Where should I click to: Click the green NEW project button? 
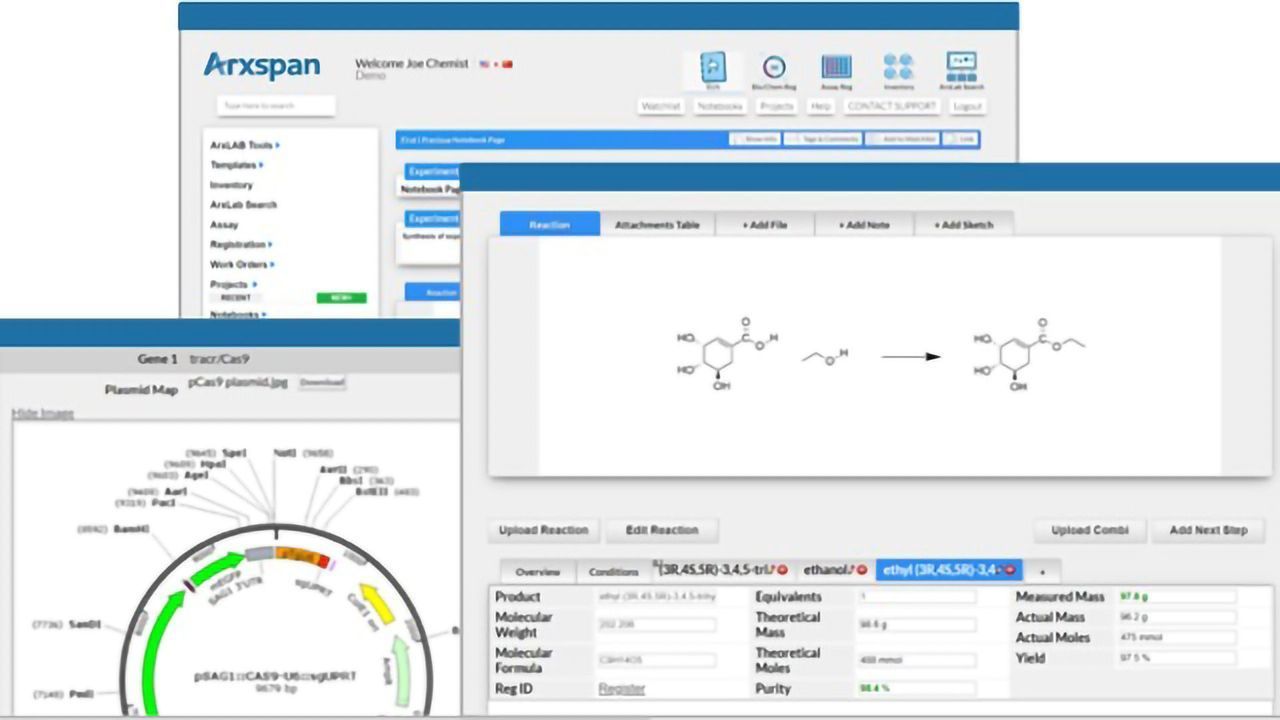point(341,298)
